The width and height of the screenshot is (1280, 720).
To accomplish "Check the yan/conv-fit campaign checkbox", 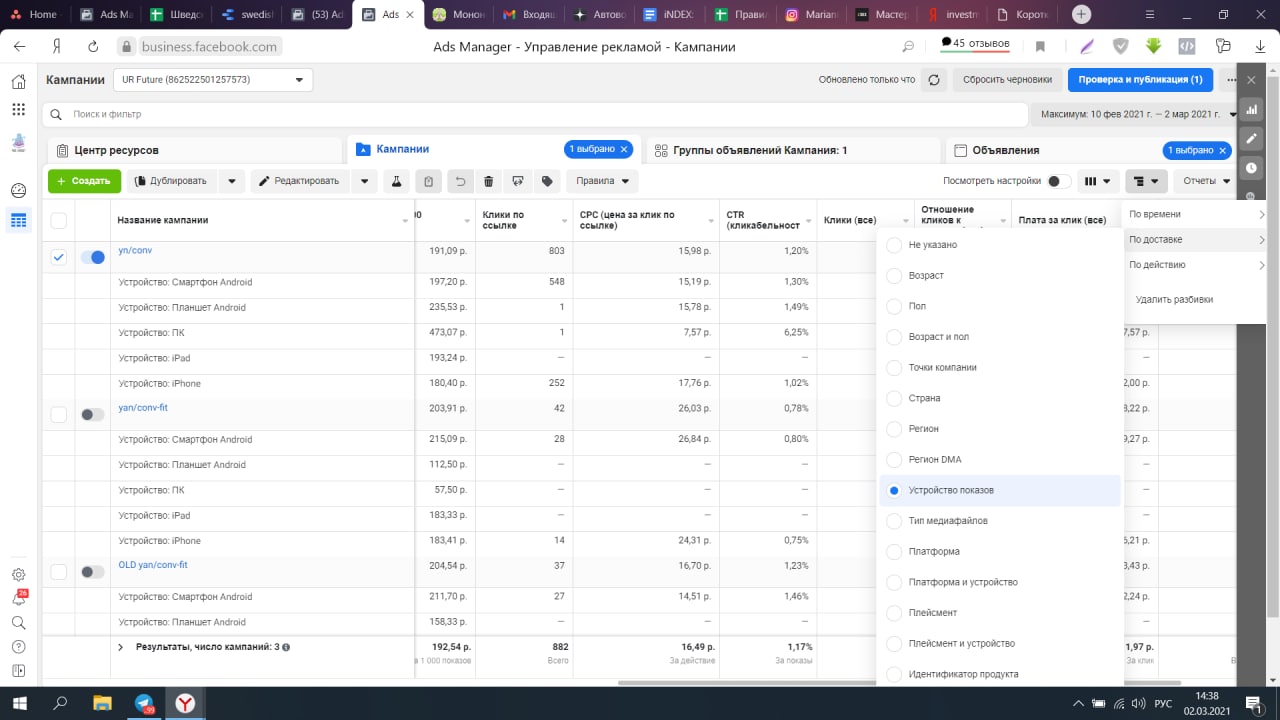I will pos(59,414).
